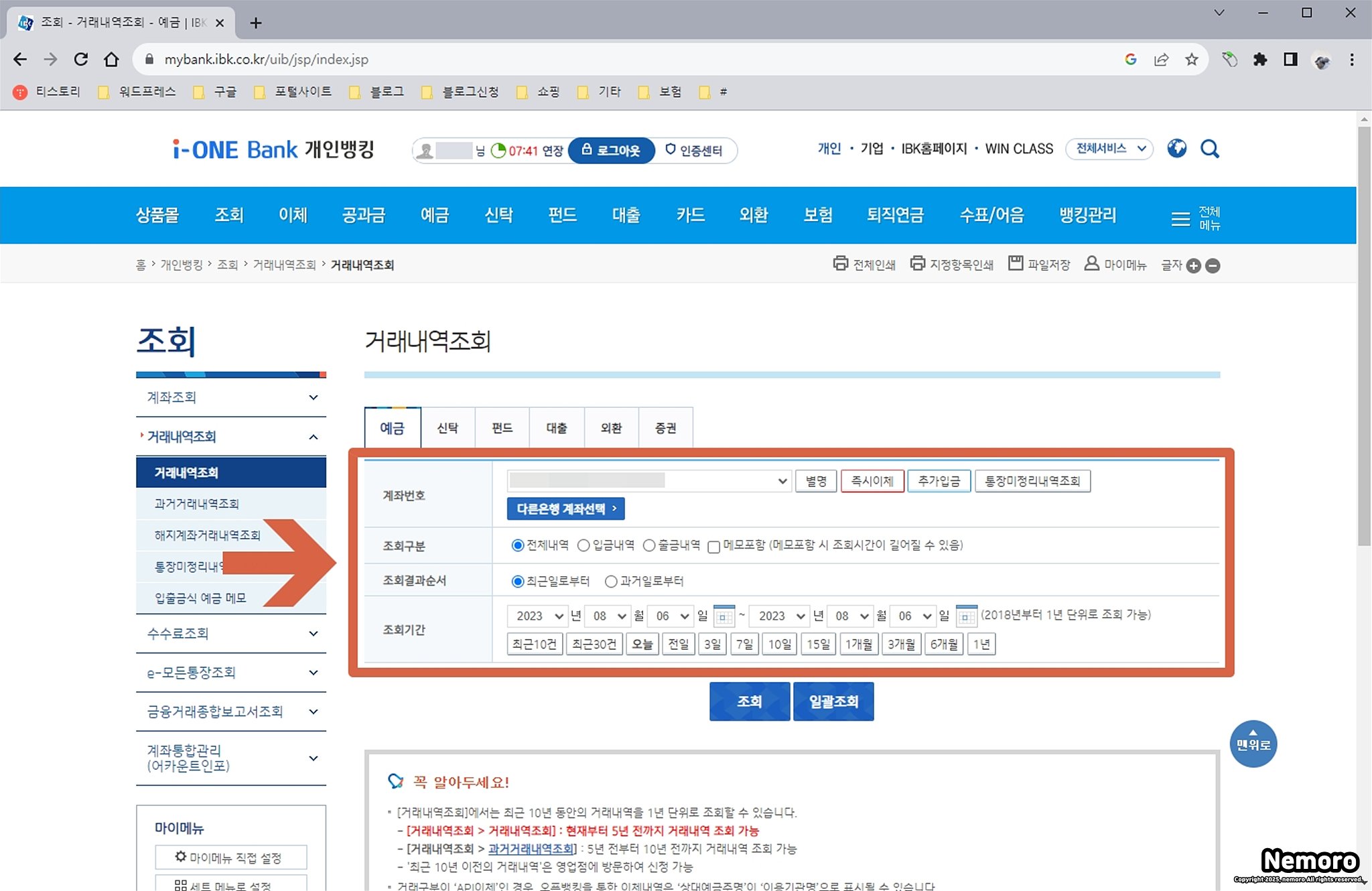Open the account number dropdown
The height and width of the screenshot is (891, 1372).
pos(648,481)
